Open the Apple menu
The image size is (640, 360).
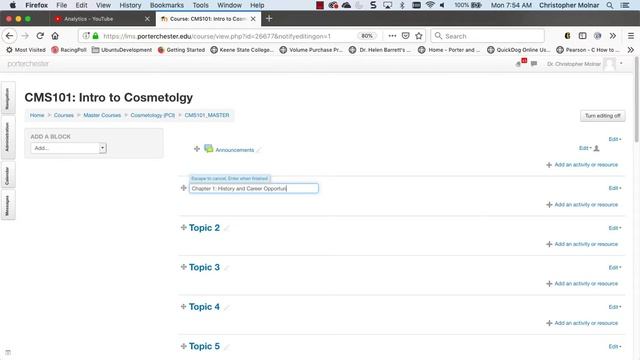click(13, 5)
